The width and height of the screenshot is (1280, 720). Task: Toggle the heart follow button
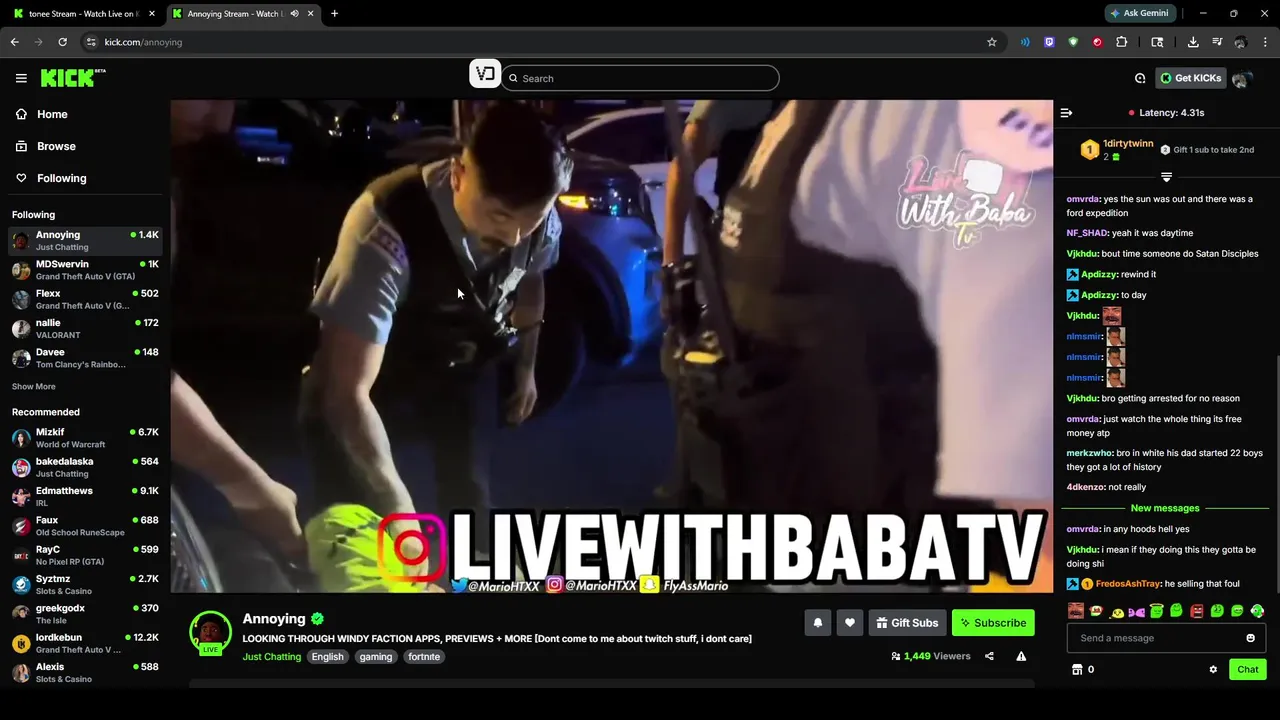[x=849, y=623]
